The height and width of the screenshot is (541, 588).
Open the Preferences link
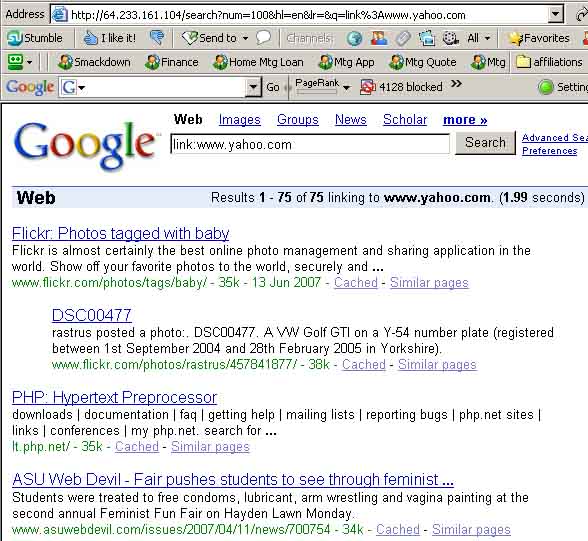(x=549, y=151)
